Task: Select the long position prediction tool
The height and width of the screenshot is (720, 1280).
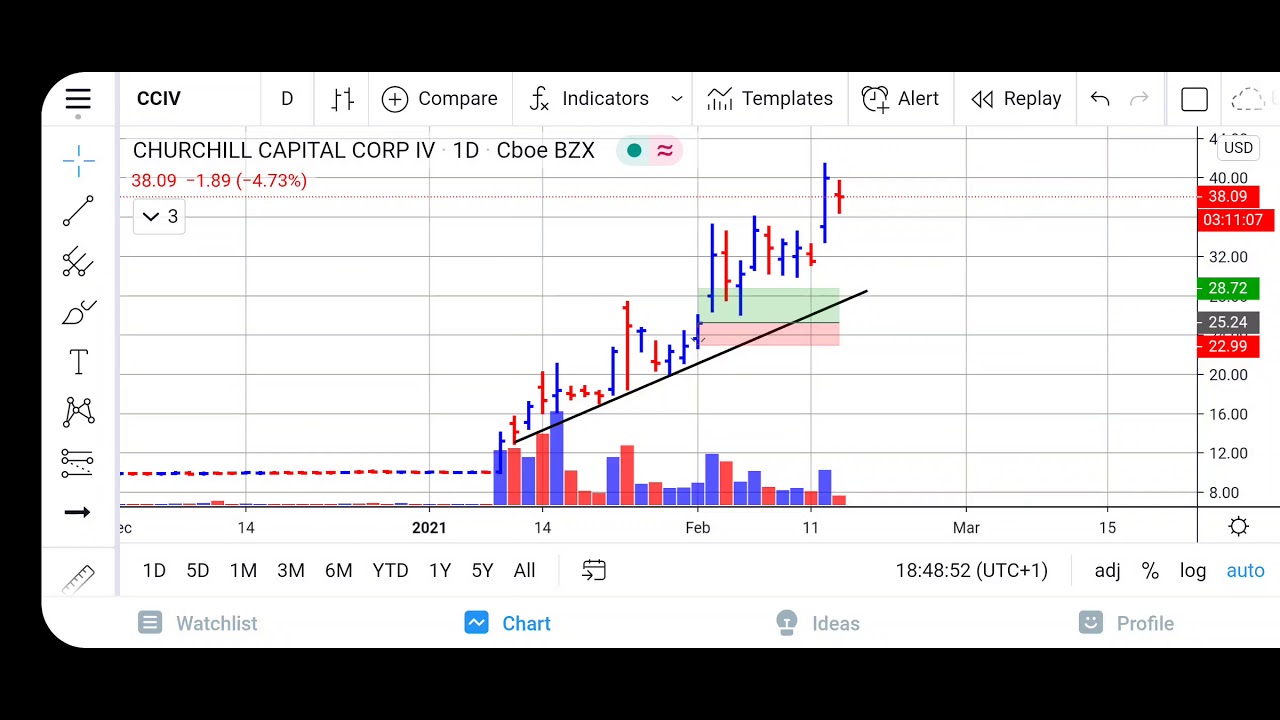Action: click(78, 462)
